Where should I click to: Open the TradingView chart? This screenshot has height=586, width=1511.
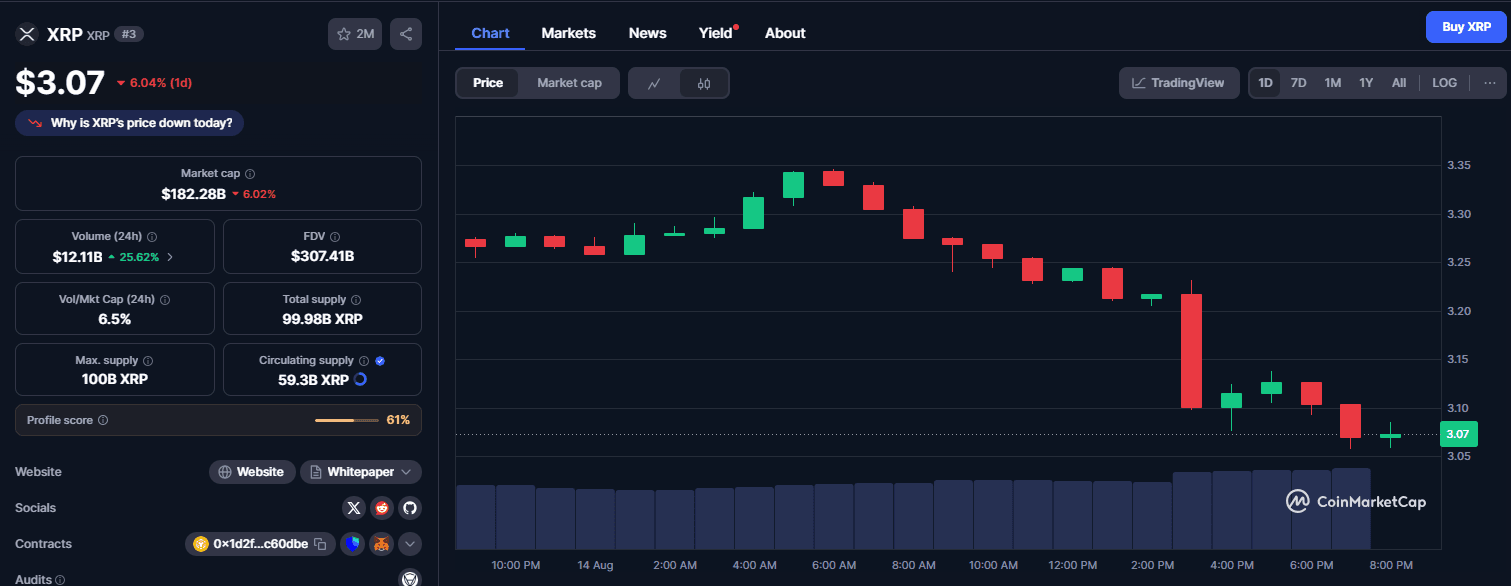(1179, 83)
